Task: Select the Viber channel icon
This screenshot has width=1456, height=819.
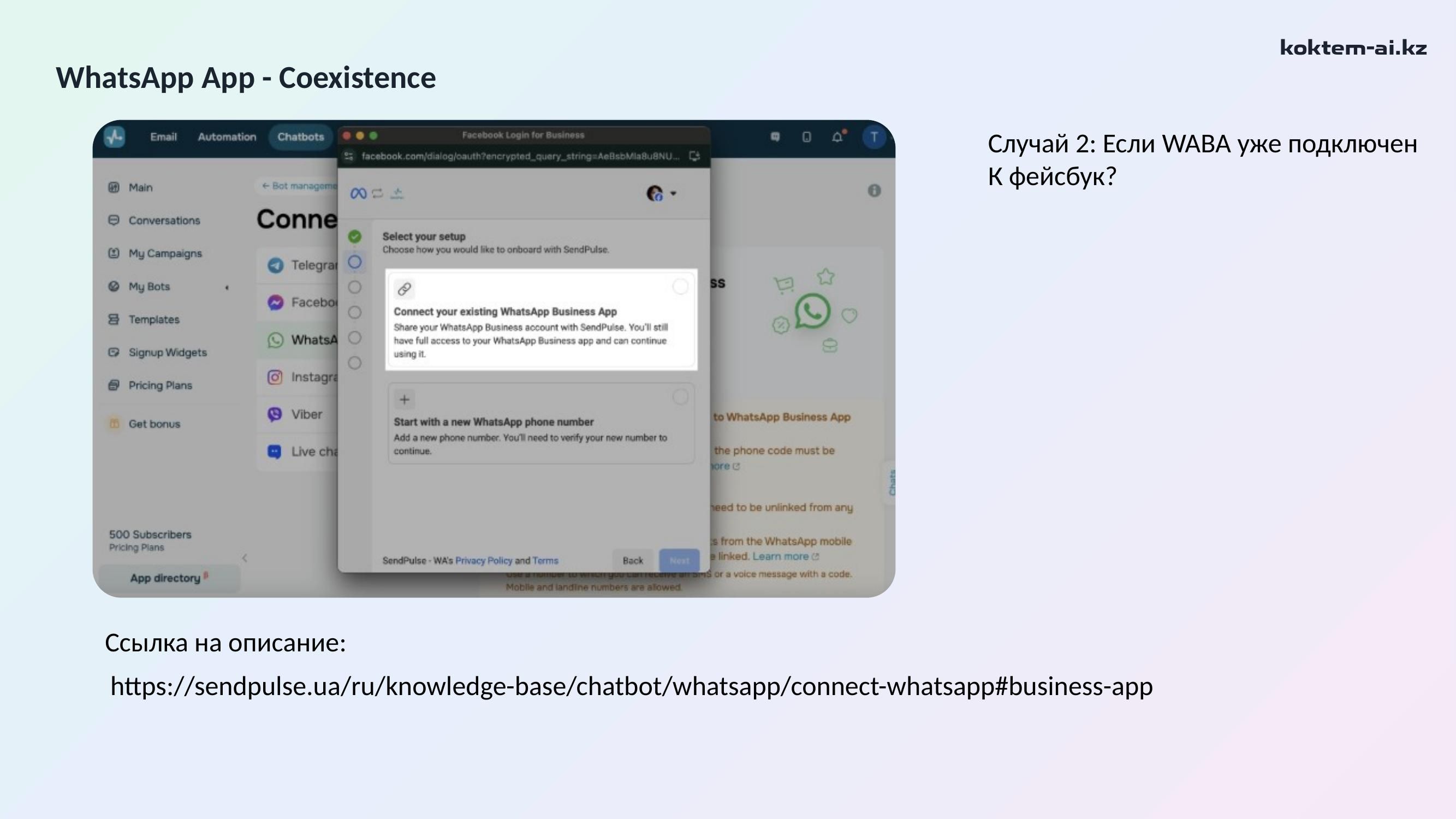Action: (275, 414)
